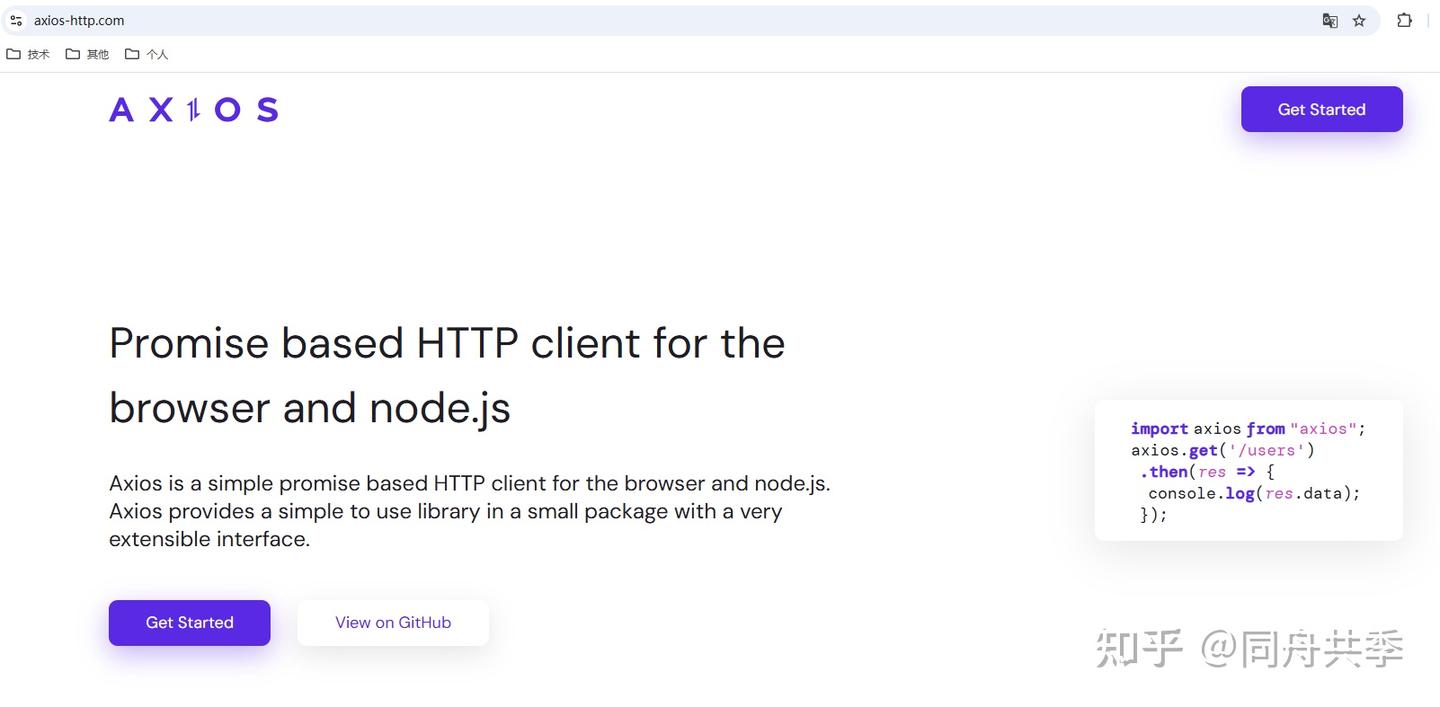Screen dimensions: 1440x707
Task: Click the Axios description paragraph
Action: pyautogui.click(x=470, y=511)
